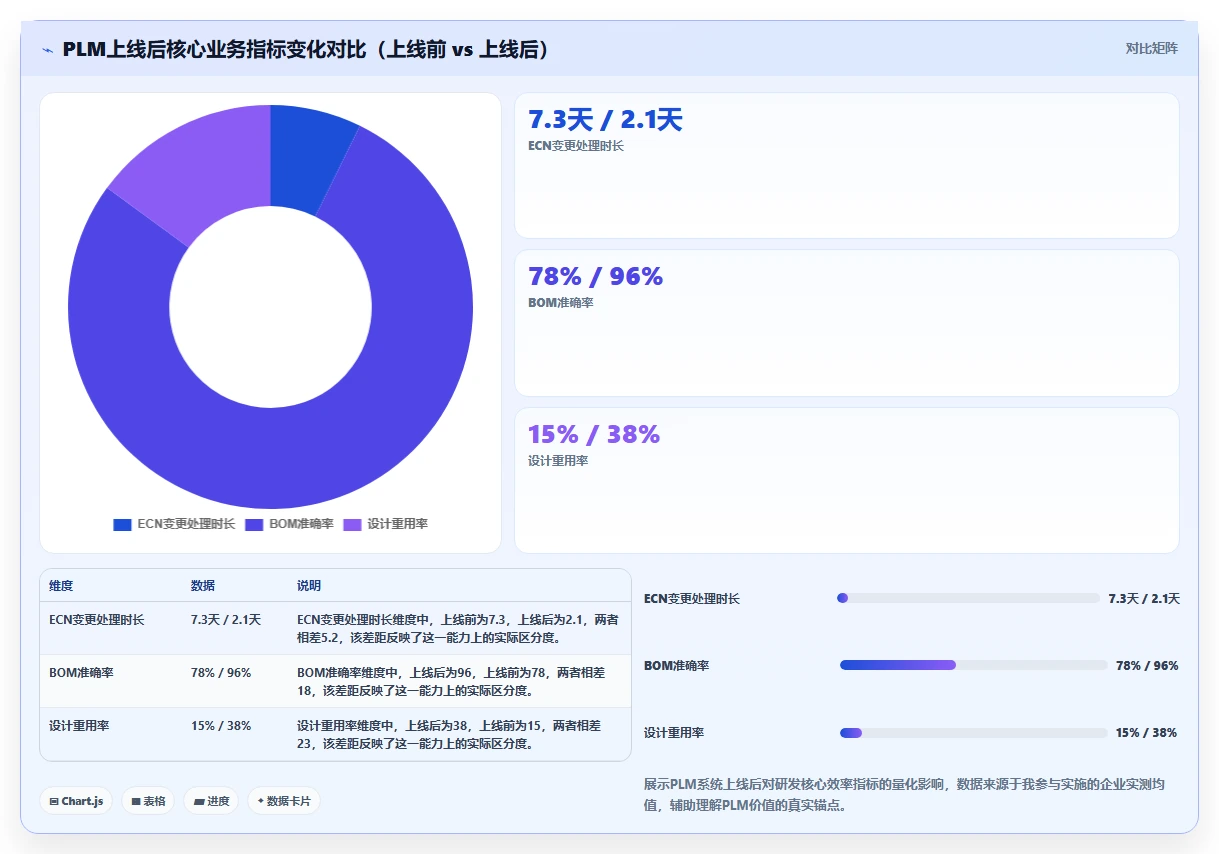This screenshot has width=1219, height=854.
Task: Select the ECN变更处理时长 table row name
Action: click(x=96, y=620)
